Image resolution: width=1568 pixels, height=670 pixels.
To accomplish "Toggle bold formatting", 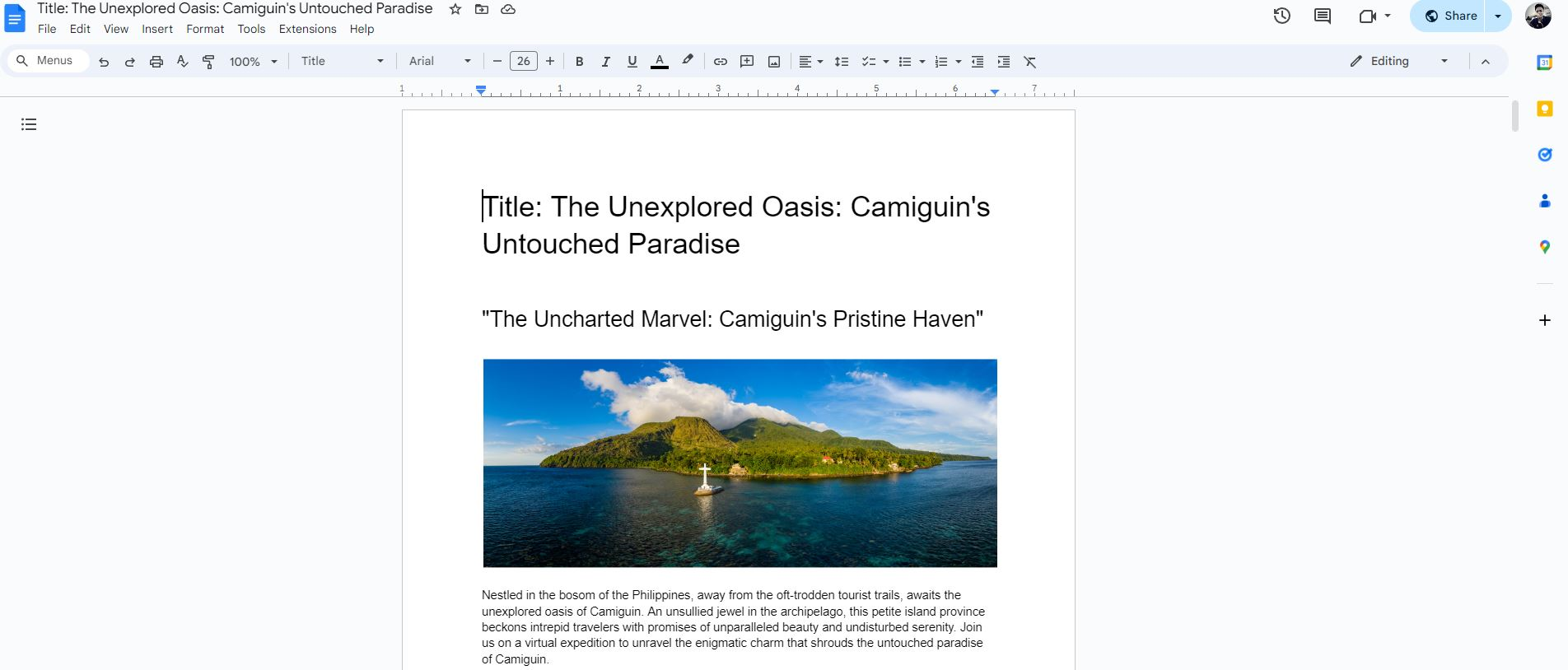I will click(x=579, y=62).
